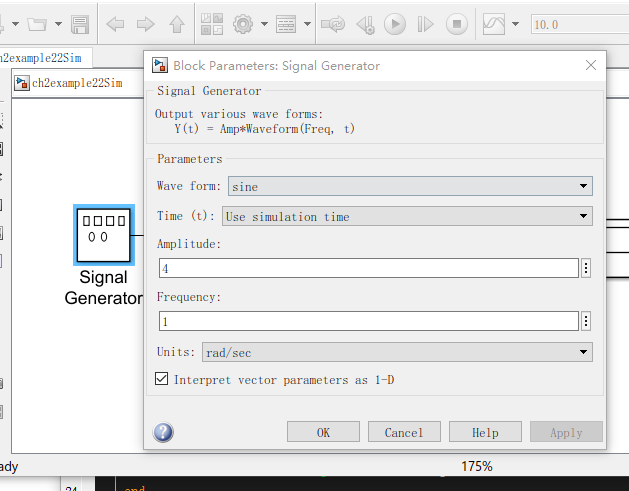Click the Block Parameters dialog title icon
The height and width of the screenshot is (491, 629).
[160, 65]
